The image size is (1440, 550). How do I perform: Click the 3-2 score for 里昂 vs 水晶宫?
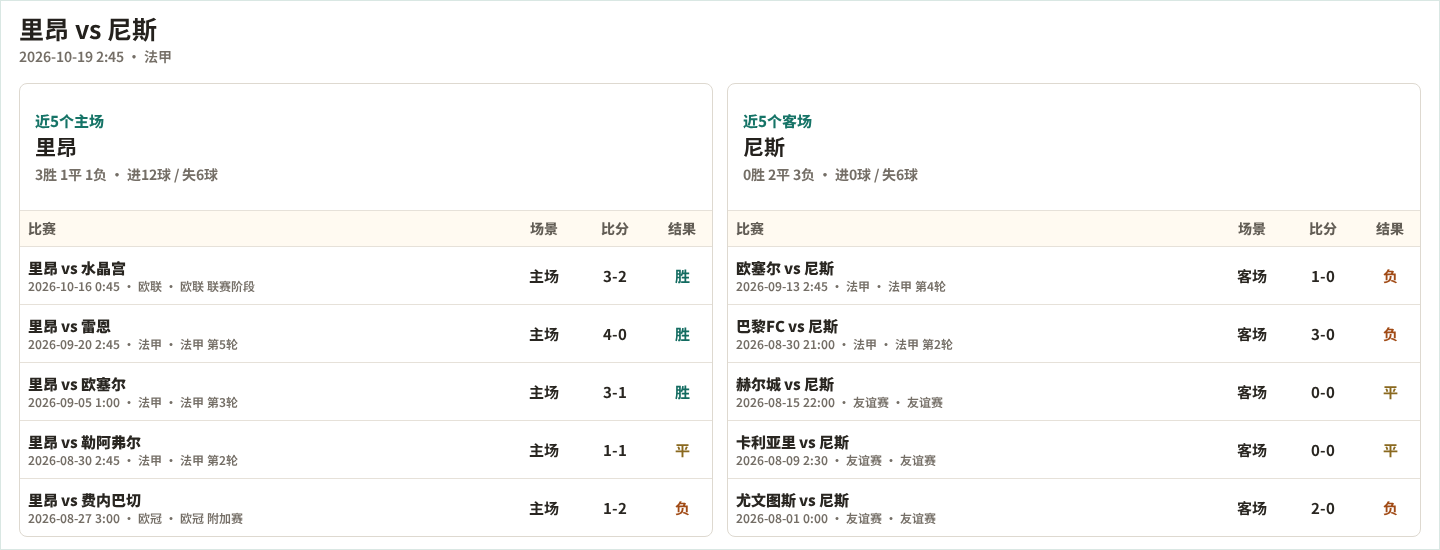(x=615, y=276)
